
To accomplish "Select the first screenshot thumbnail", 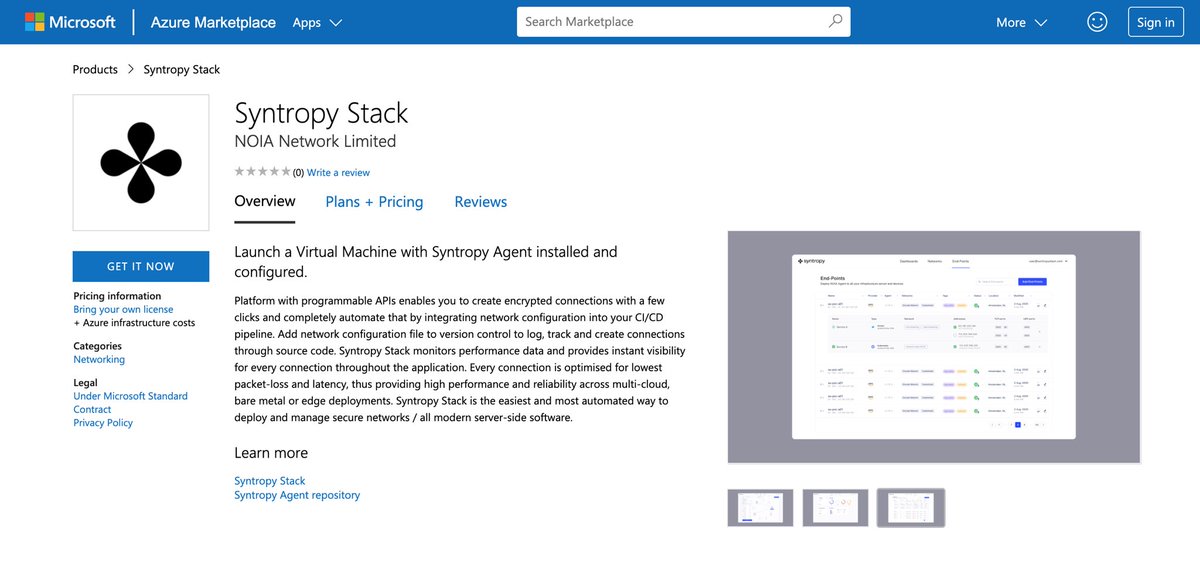I will coord(760,507).
